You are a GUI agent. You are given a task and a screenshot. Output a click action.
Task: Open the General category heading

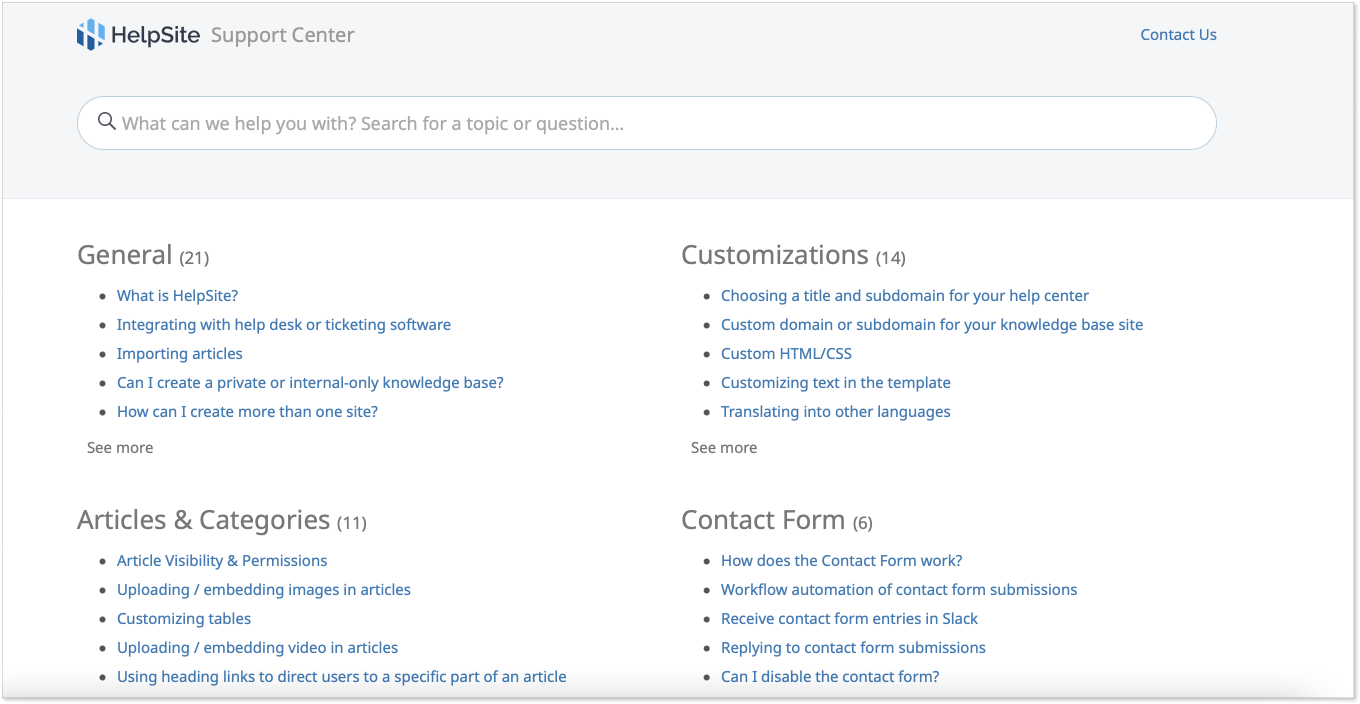(x=125, y=255)
